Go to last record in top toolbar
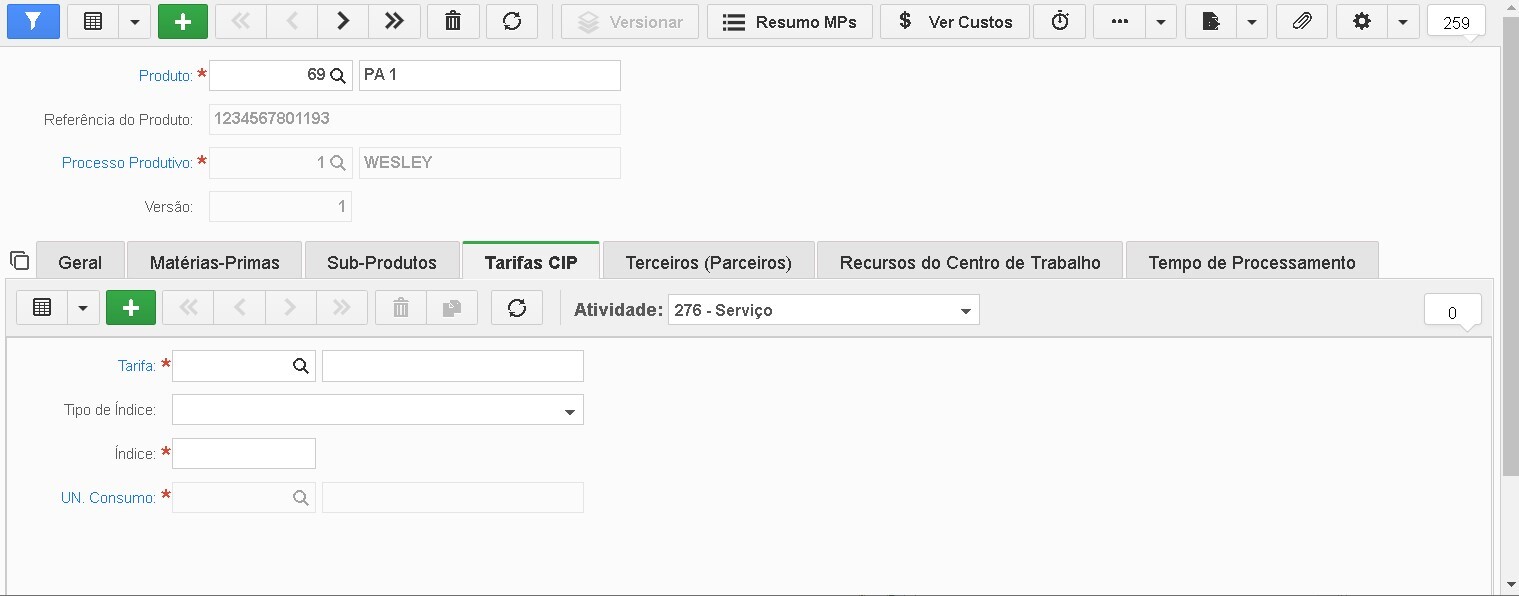 394,21
